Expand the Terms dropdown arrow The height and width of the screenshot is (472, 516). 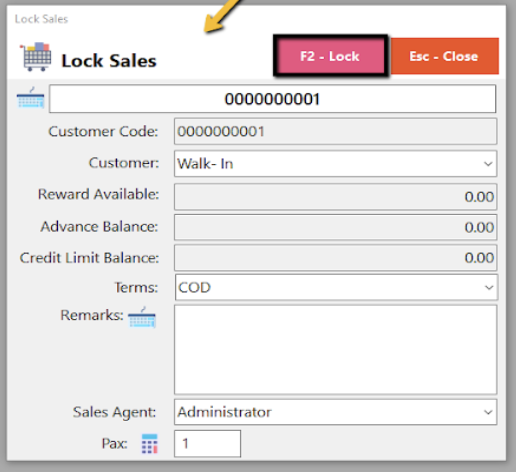tap(489, 287)
